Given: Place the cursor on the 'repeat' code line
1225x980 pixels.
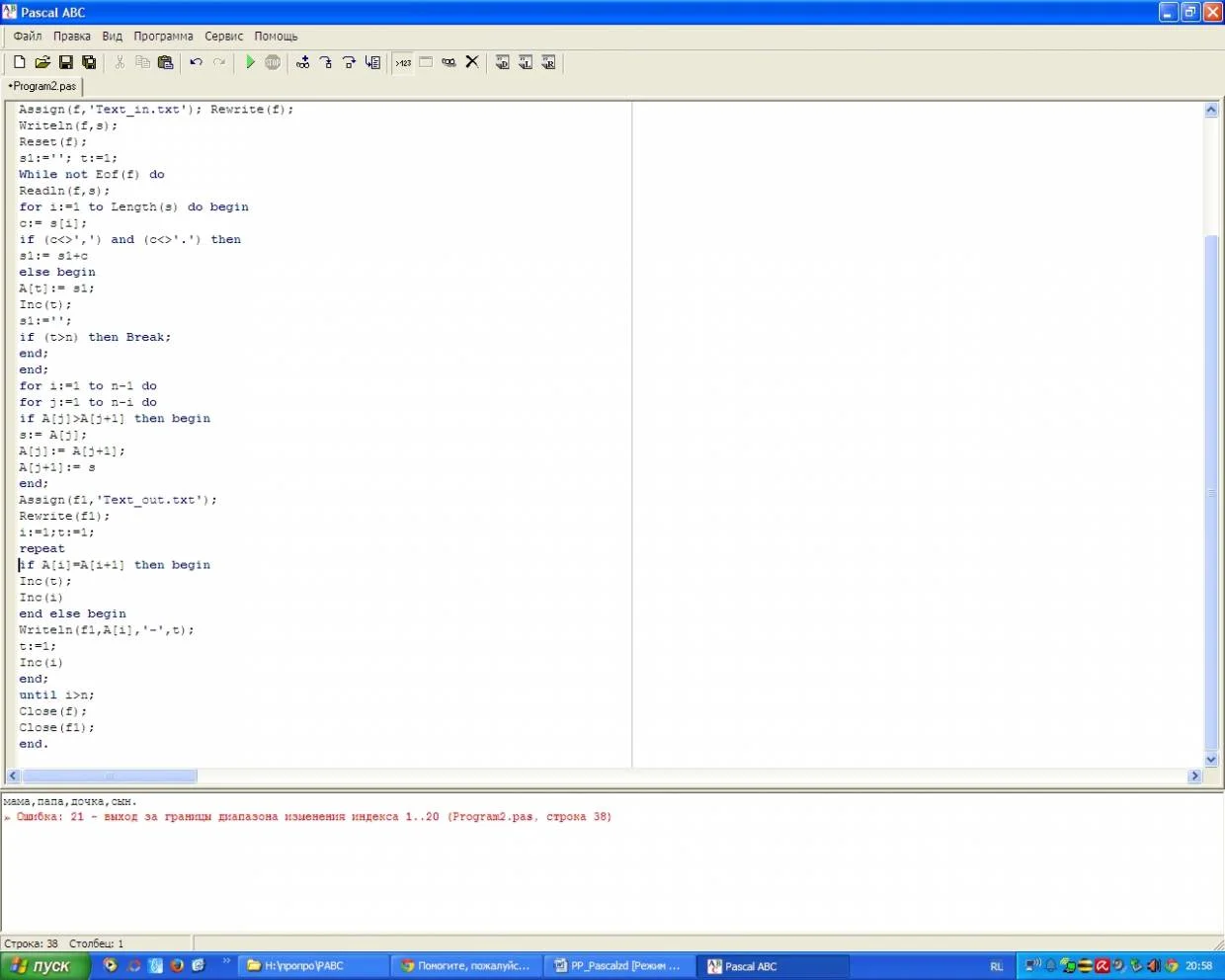Looking at the screenshot, I should 41,548.
